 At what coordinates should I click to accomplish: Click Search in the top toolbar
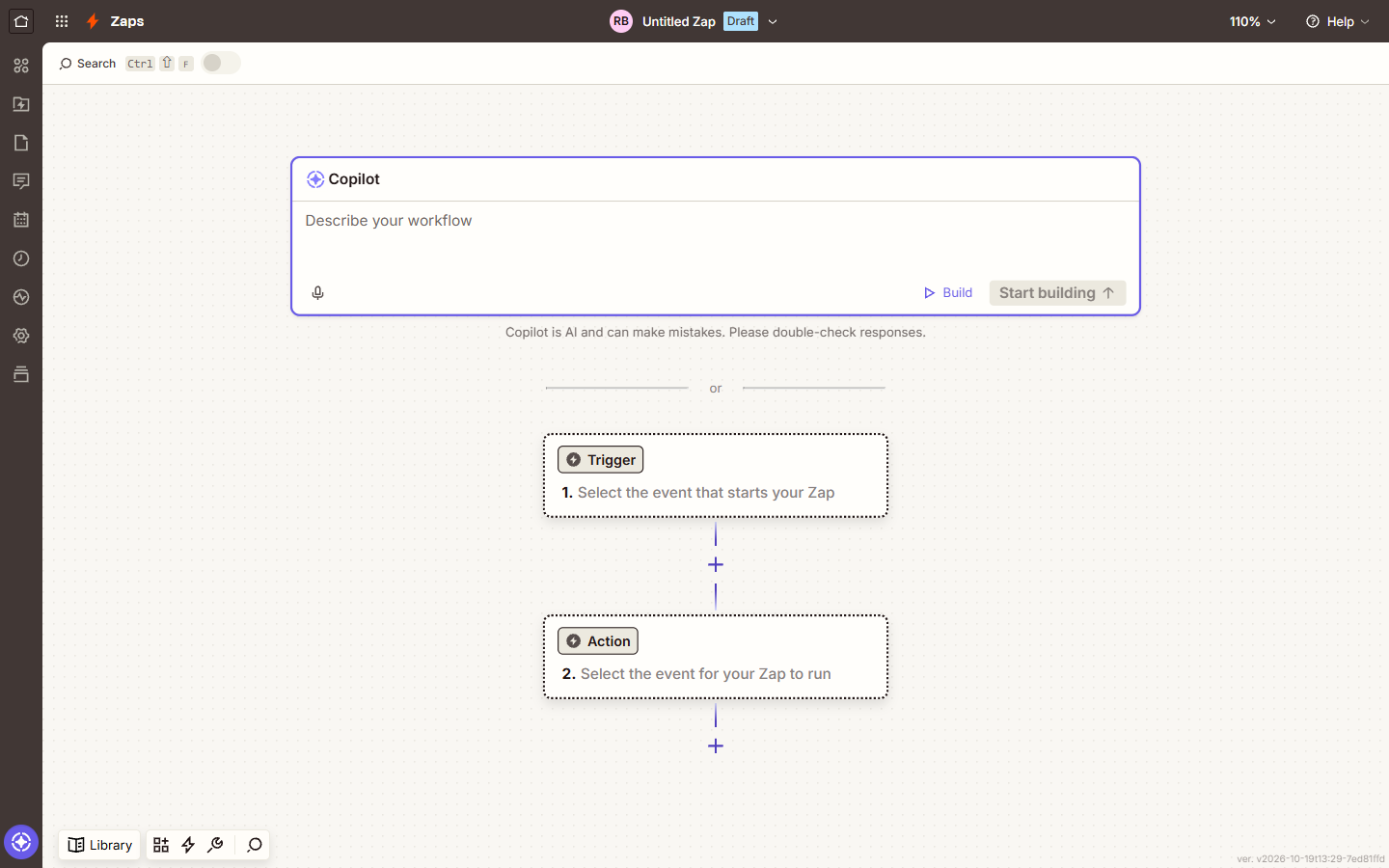point(88,63)
